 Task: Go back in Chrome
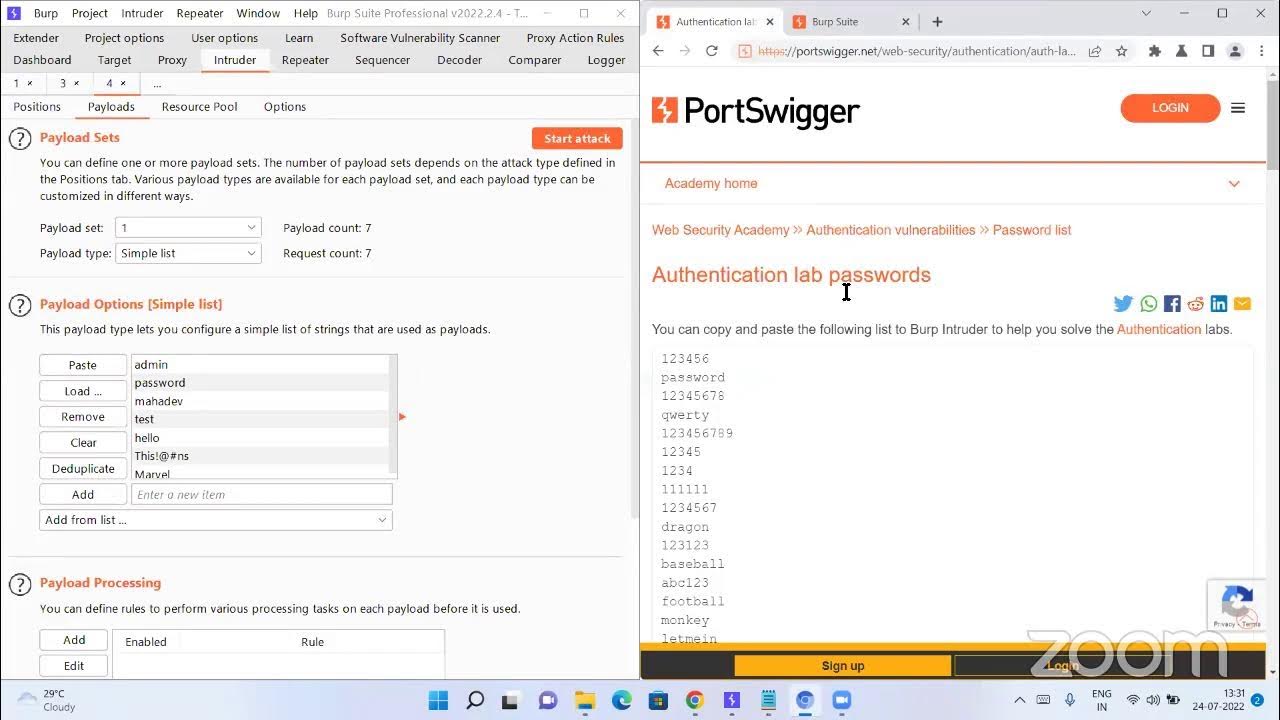coord(658,51)
